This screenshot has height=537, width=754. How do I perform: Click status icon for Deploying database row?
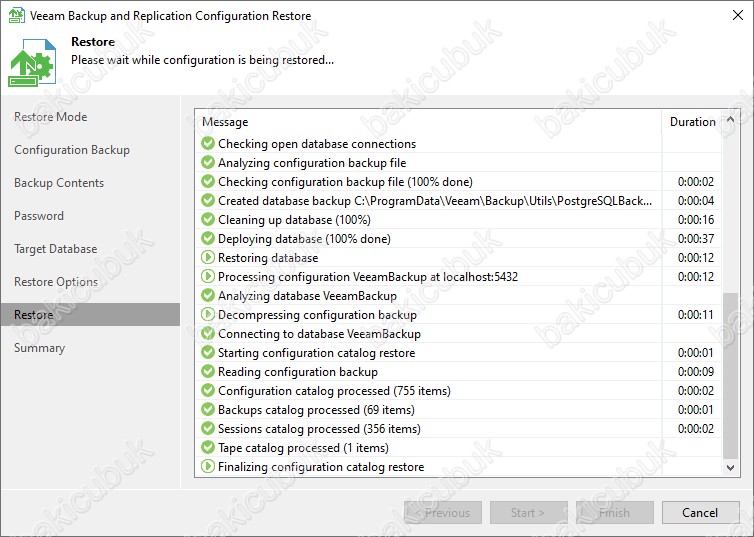208,238
